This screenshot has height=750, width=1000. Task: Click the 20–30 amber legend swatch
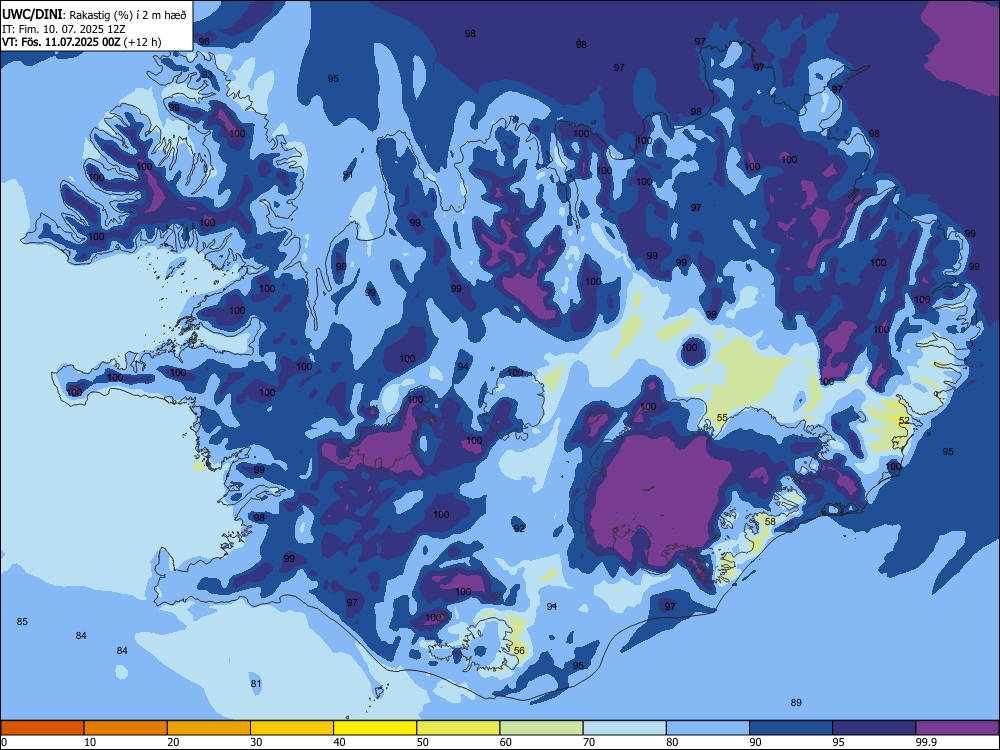[209, 728]
